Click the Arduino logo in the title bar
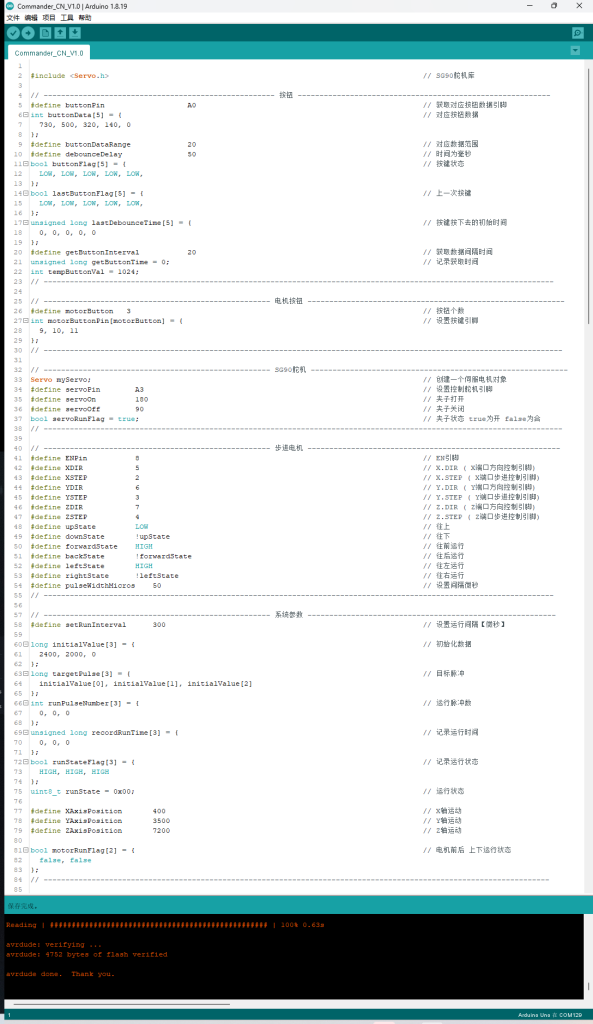 [10, 6]
